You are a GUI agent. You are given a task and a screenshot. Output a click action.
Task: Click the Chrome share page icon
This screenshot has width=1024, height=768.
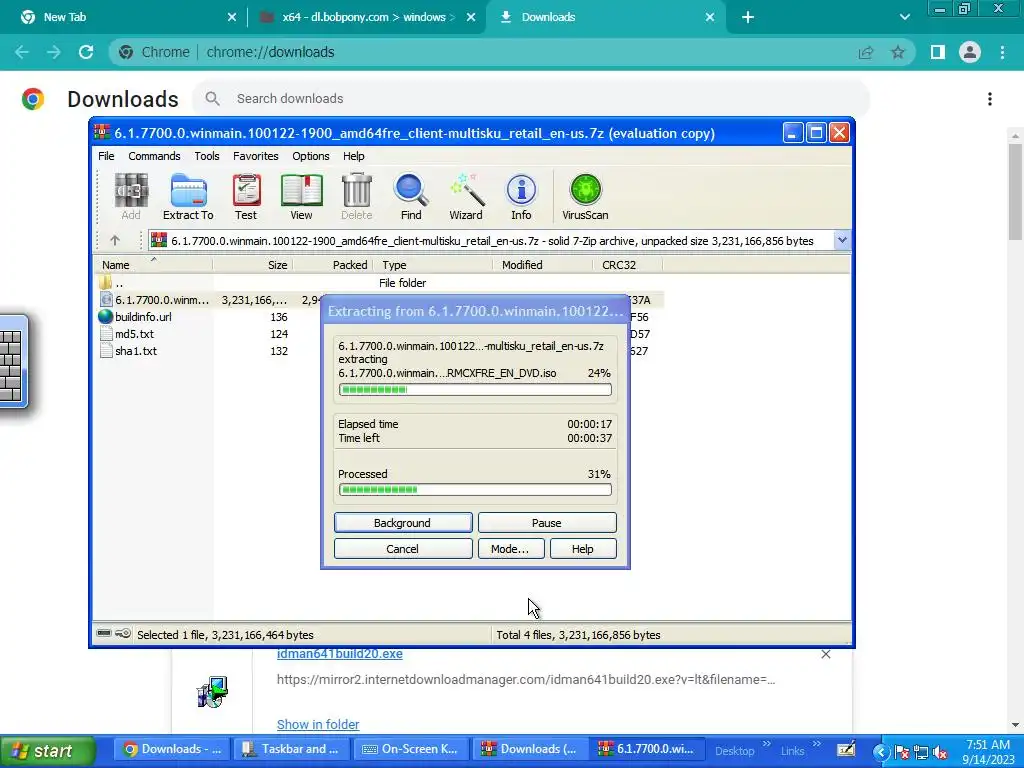(x=866, y=52)
